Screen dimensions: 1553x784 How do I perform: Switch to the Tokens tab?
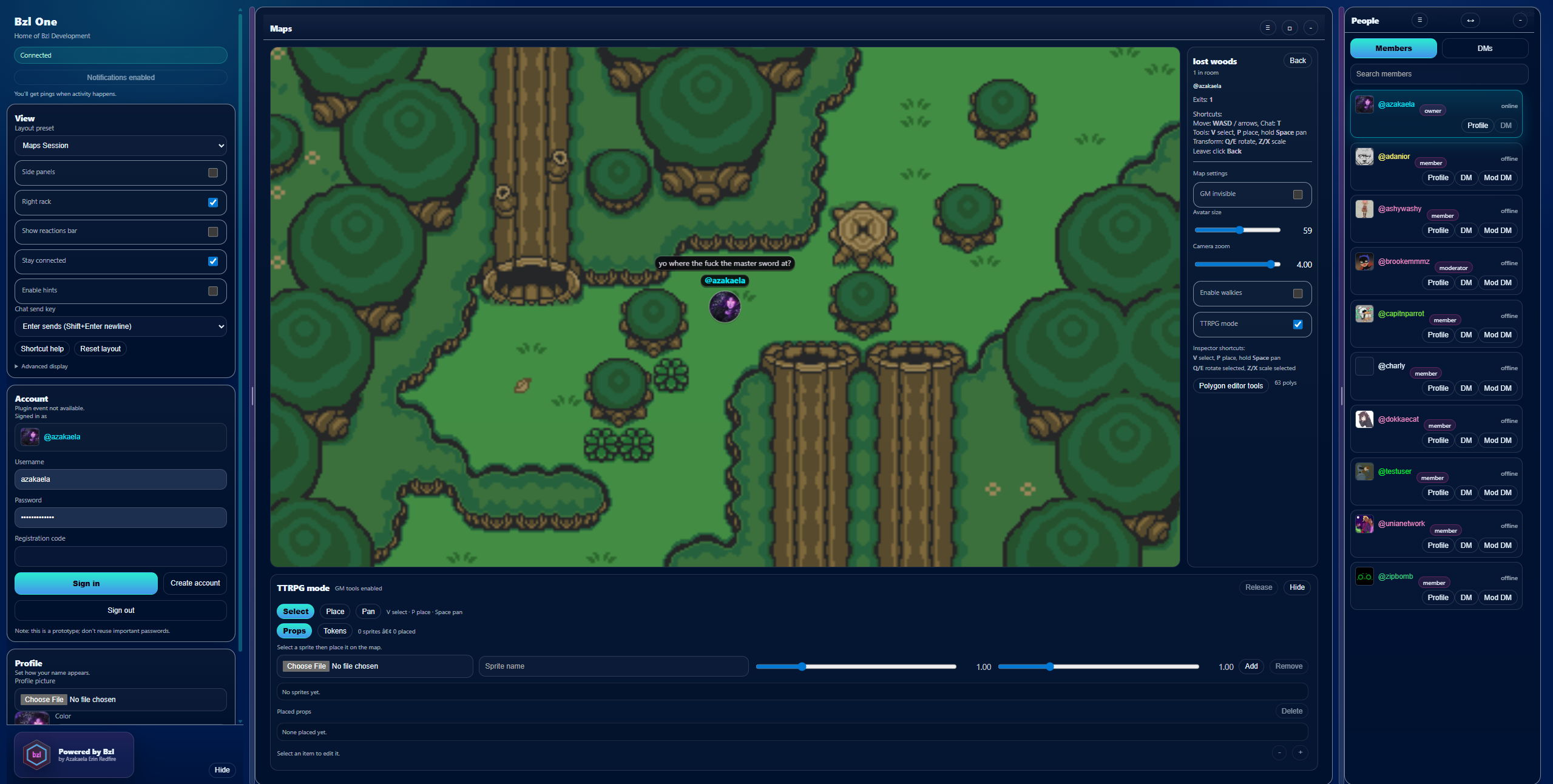click(334, 631)
